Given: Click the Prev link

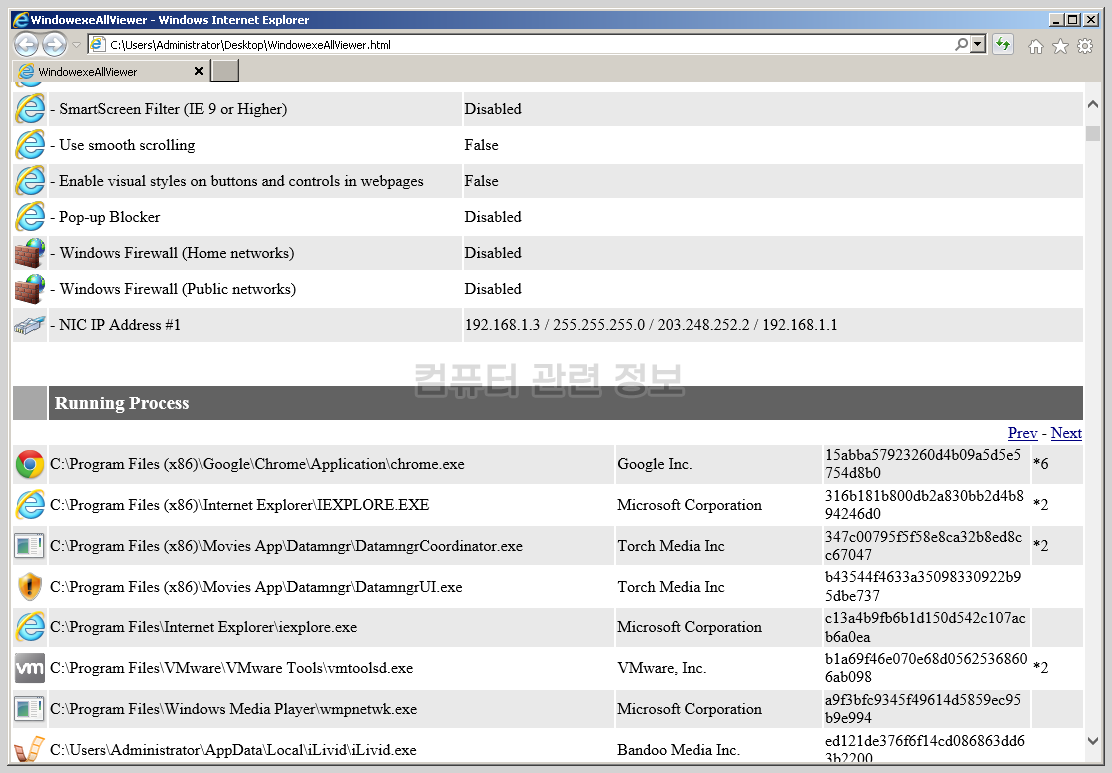Looking at the screenshot, I should point(1022,433).
